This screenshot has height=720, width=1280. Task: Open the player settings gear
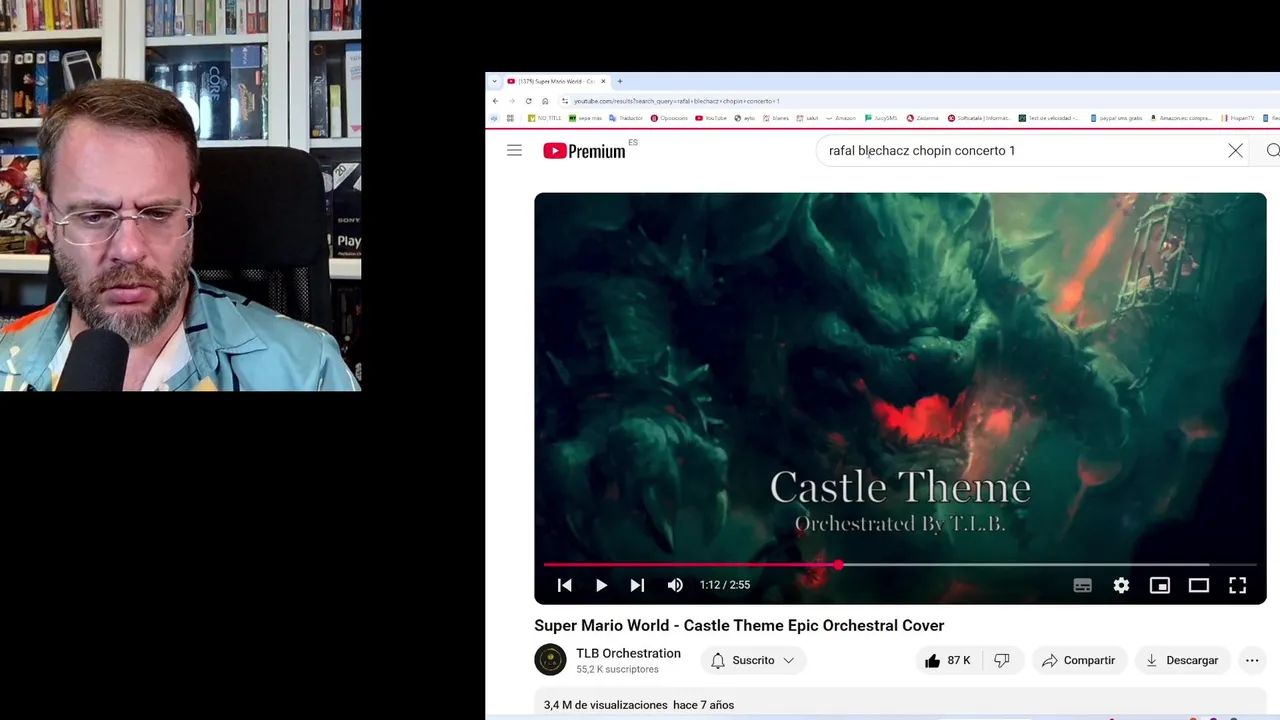click(1121, 585)
